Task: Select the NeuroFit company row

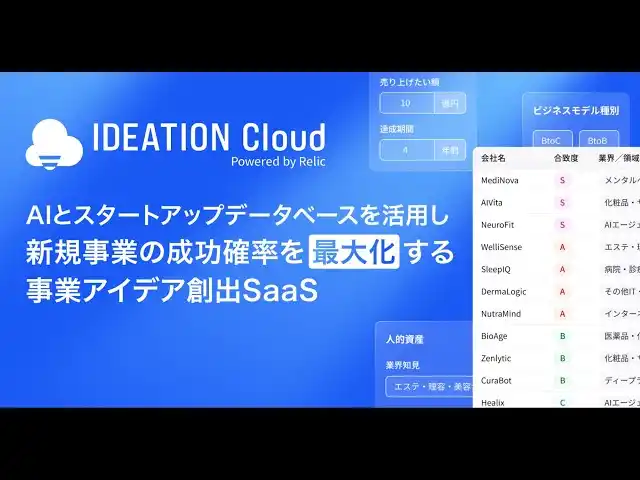Action: coord(556,225)
